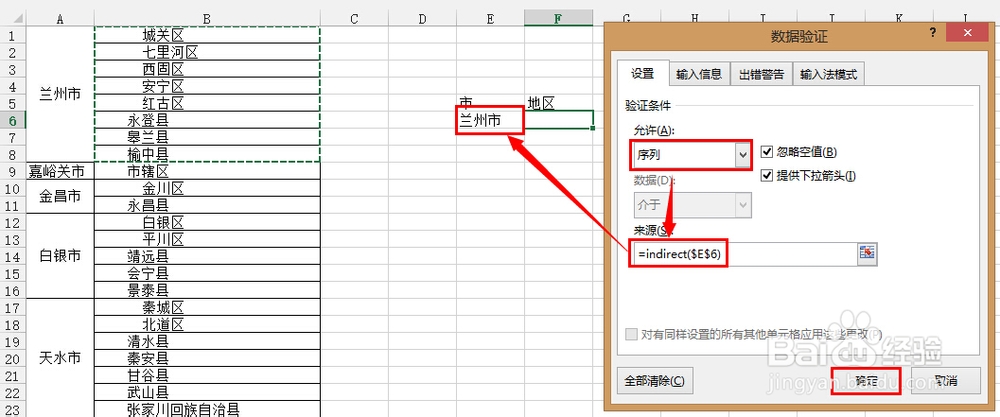
Task: Click the 来源 formula input field
Action: (743, 254)
